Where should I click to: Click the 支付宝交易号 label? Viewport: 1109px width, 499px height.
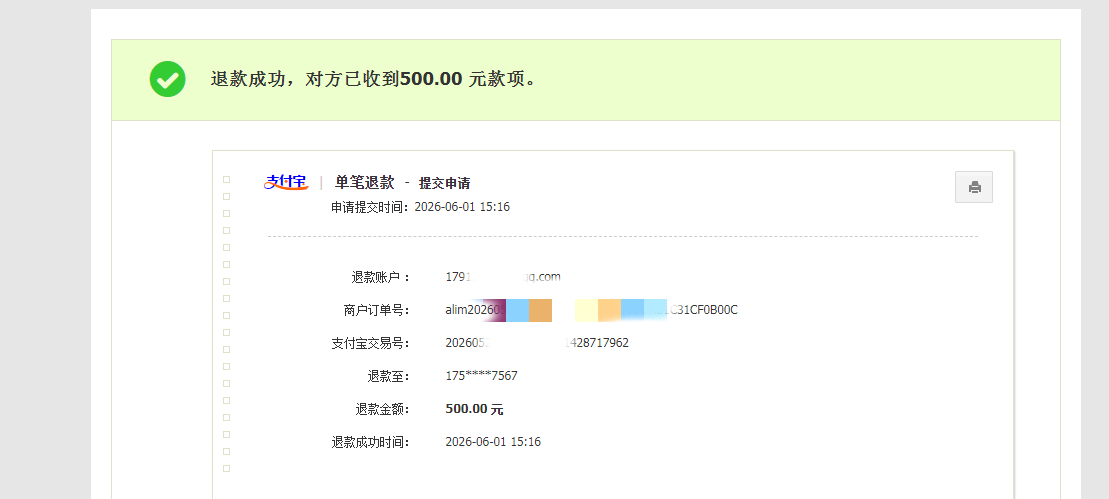pos(371,344)
